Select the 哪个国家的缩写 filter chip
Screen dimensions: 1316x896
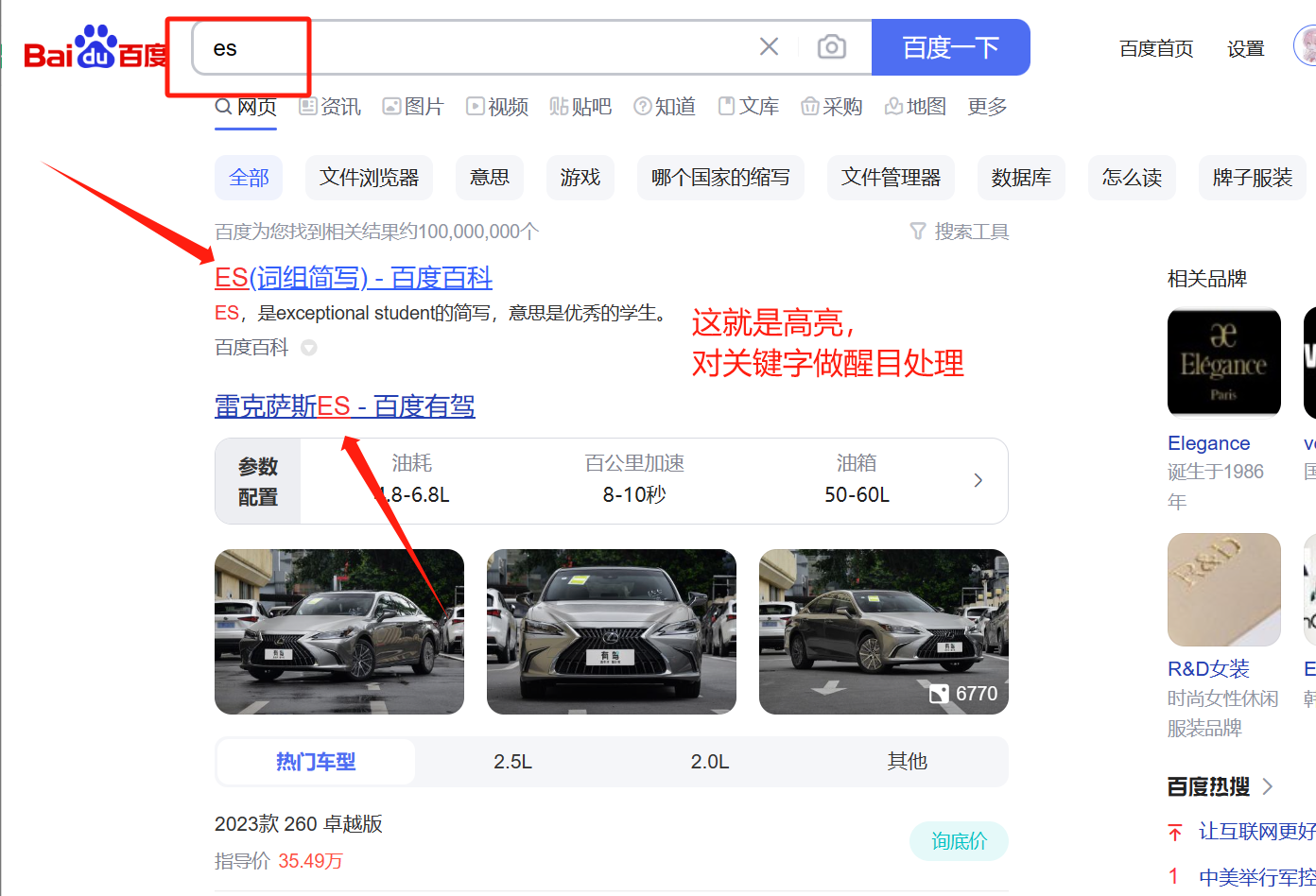click(x=720, y=178)
